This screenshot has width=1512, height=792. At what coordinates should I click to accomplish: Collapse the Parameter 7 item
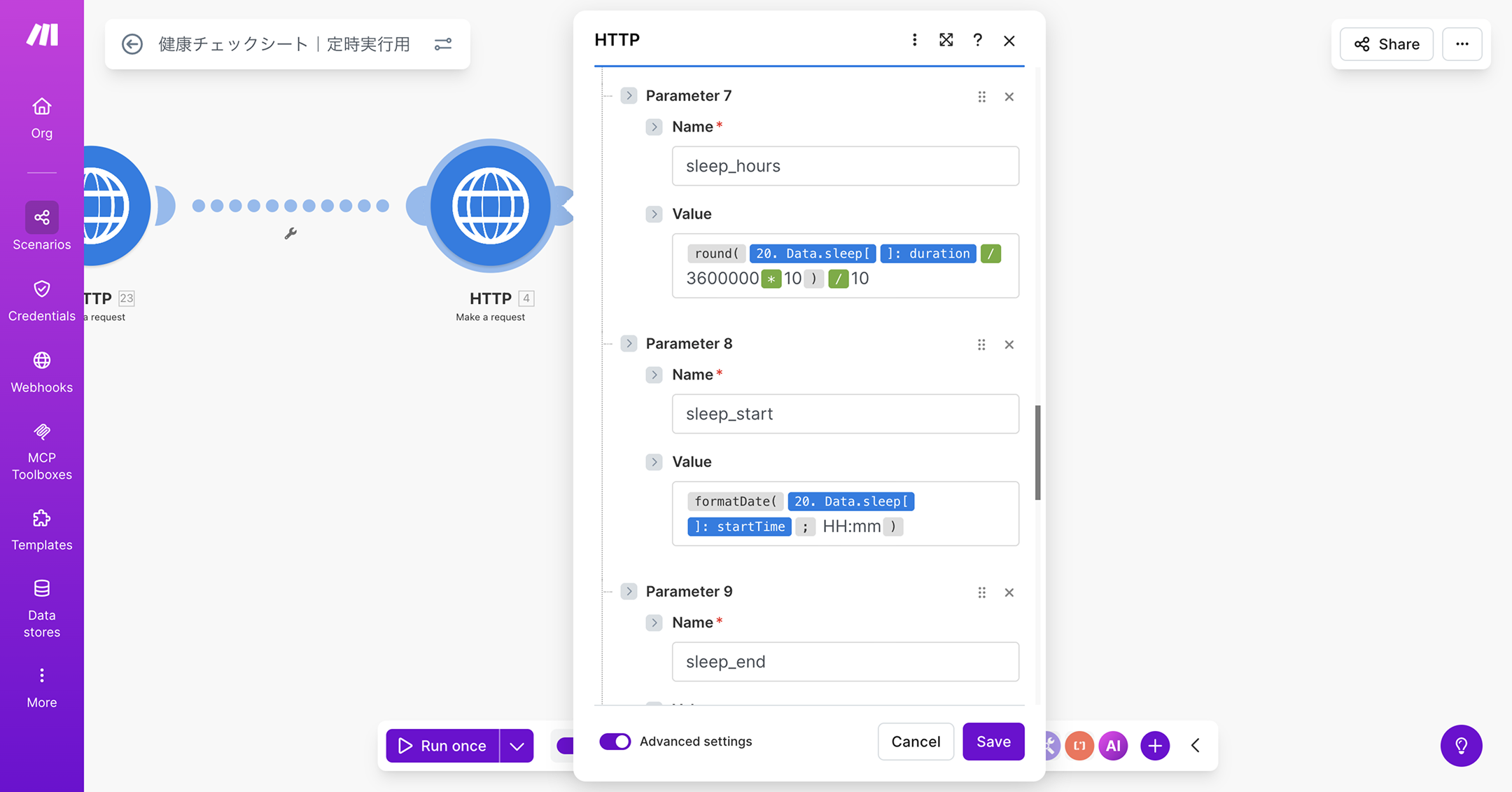tap(629, 95)
